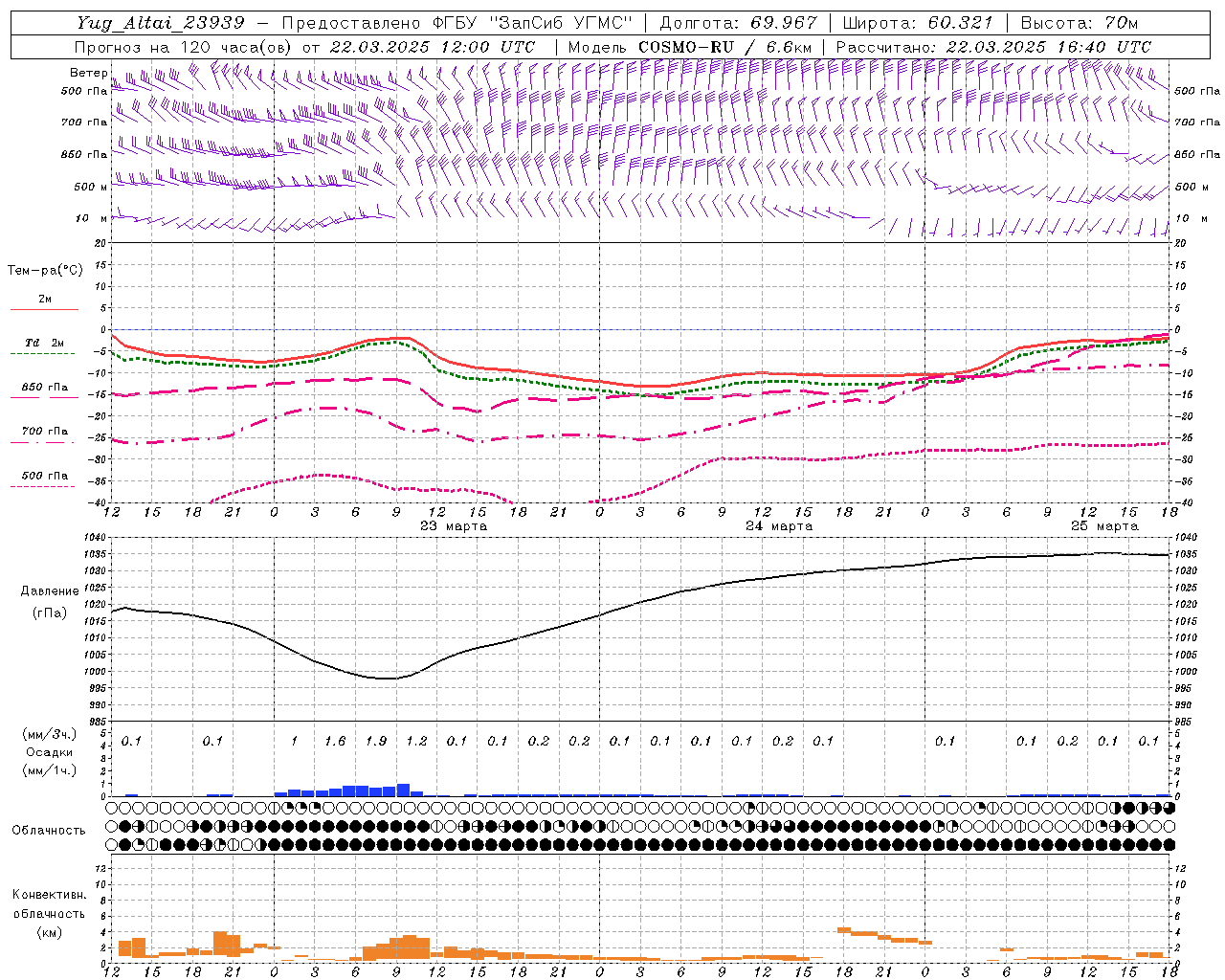Click the Тем-ра(°C) panel label
Screen dimensions: 1225x980
point(45,271)
